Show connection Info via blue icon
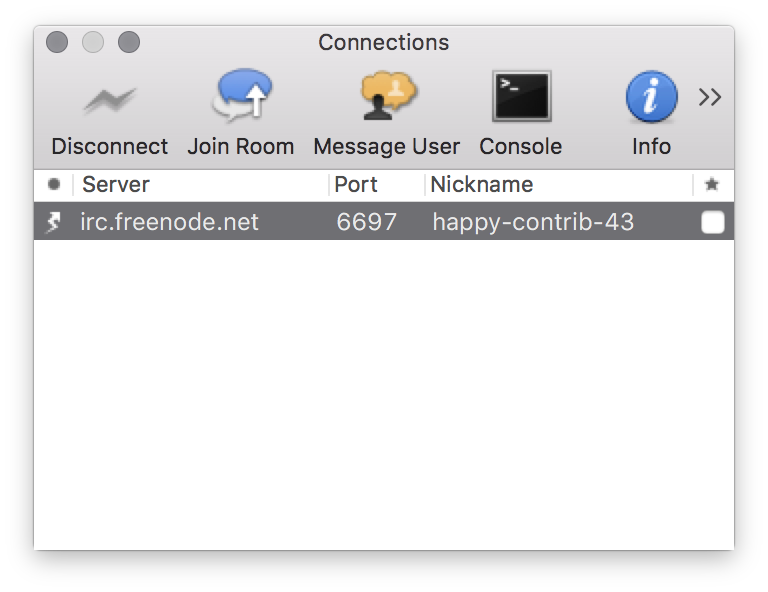768x592 pixels. pos(651,98)
